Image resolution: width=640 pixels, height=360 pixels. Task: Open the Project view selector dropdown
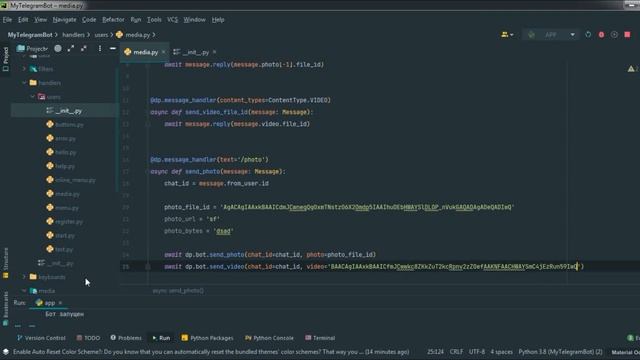point(33,49)
